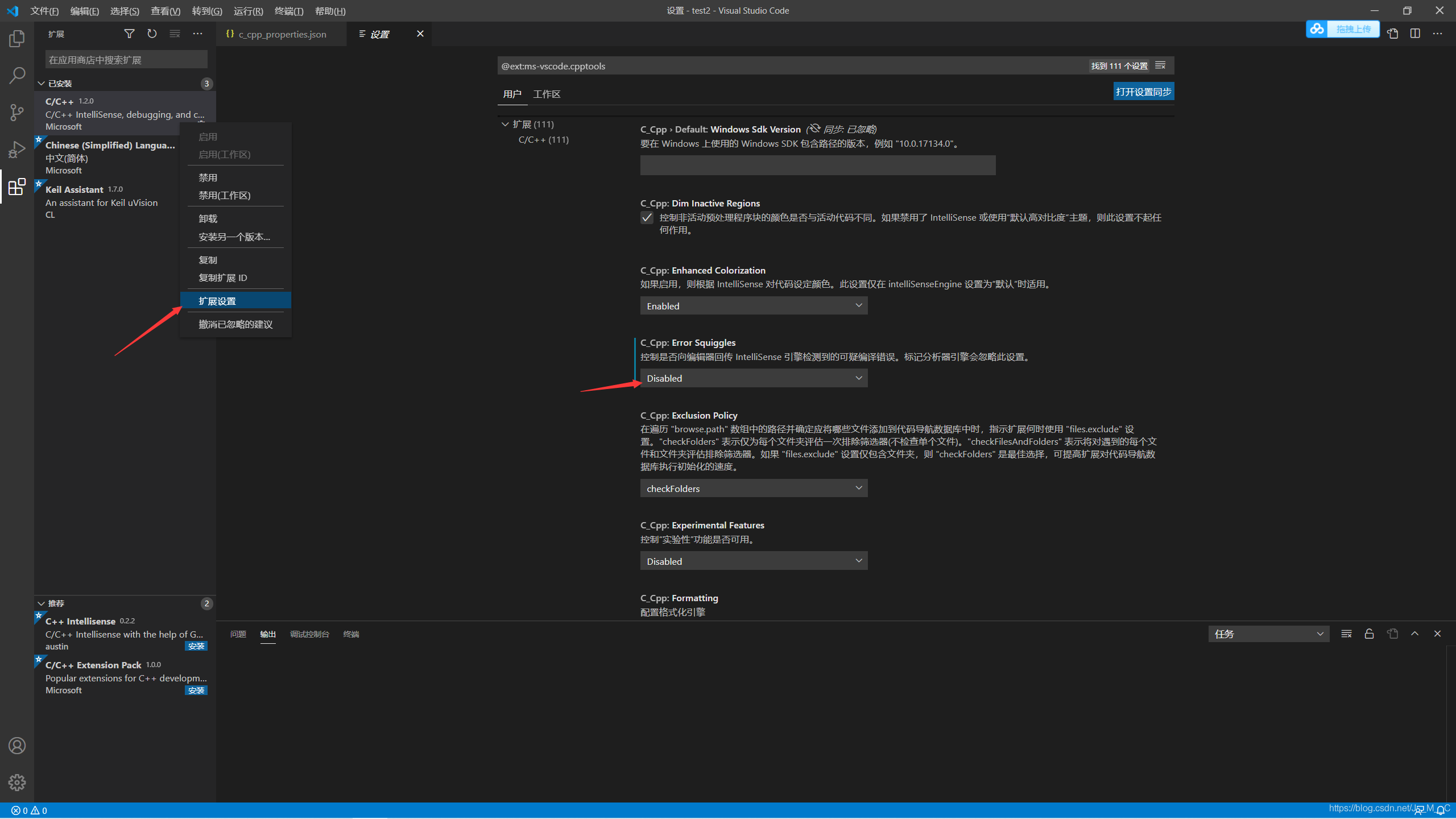Viewport: 1456px width, 819px height.
Task: Open output log file icon
Action: click(1392, 634)
